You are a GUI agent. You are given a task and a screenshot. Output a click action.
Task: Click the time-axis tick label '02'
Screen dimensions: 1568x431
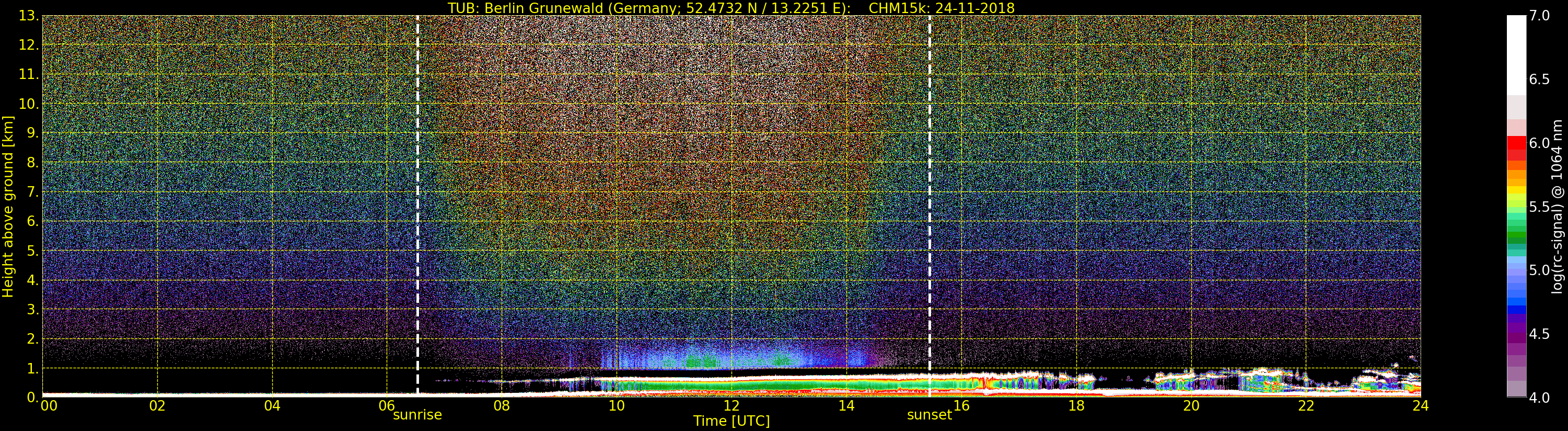158,406
